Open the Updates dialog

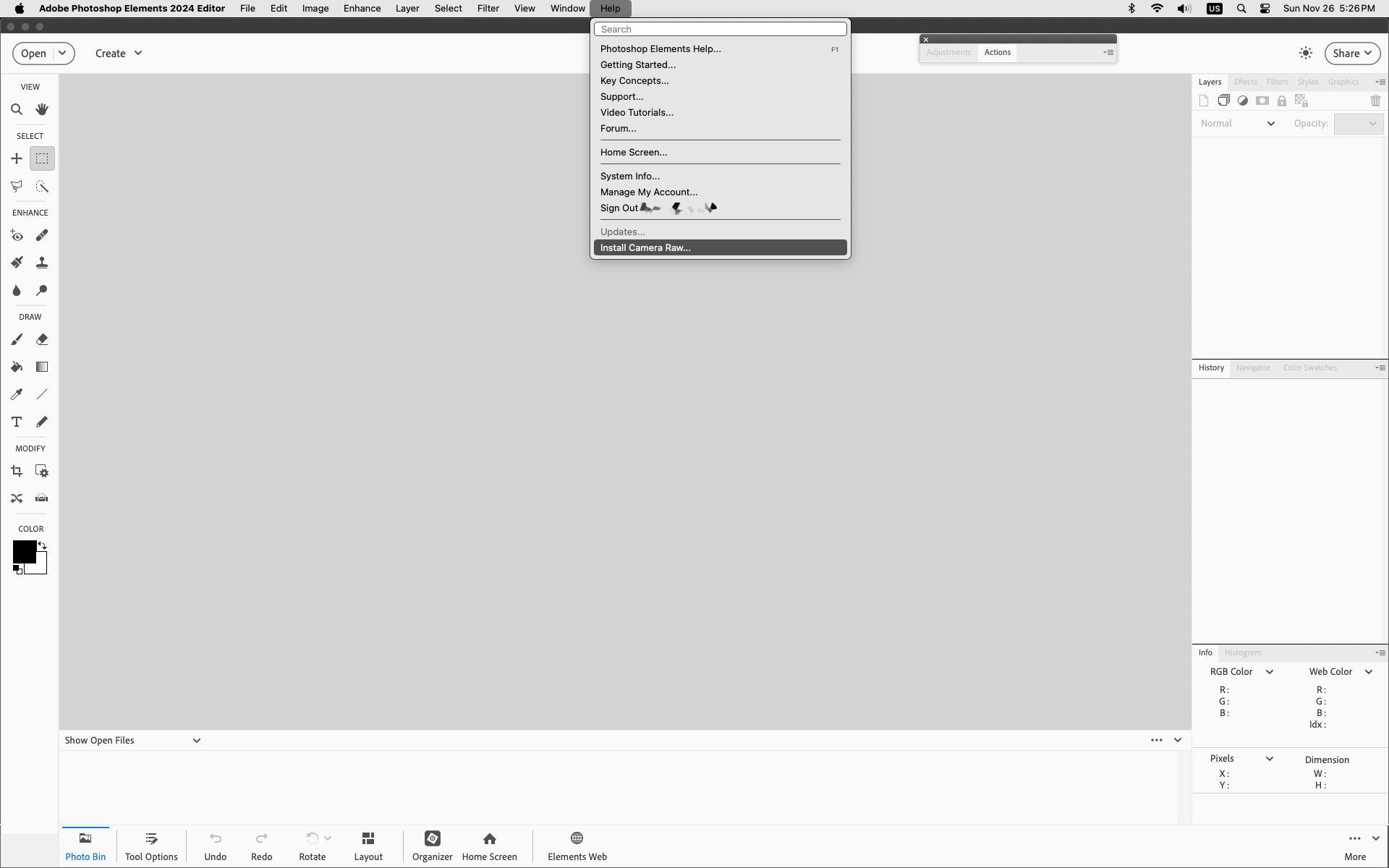(621, 231)
